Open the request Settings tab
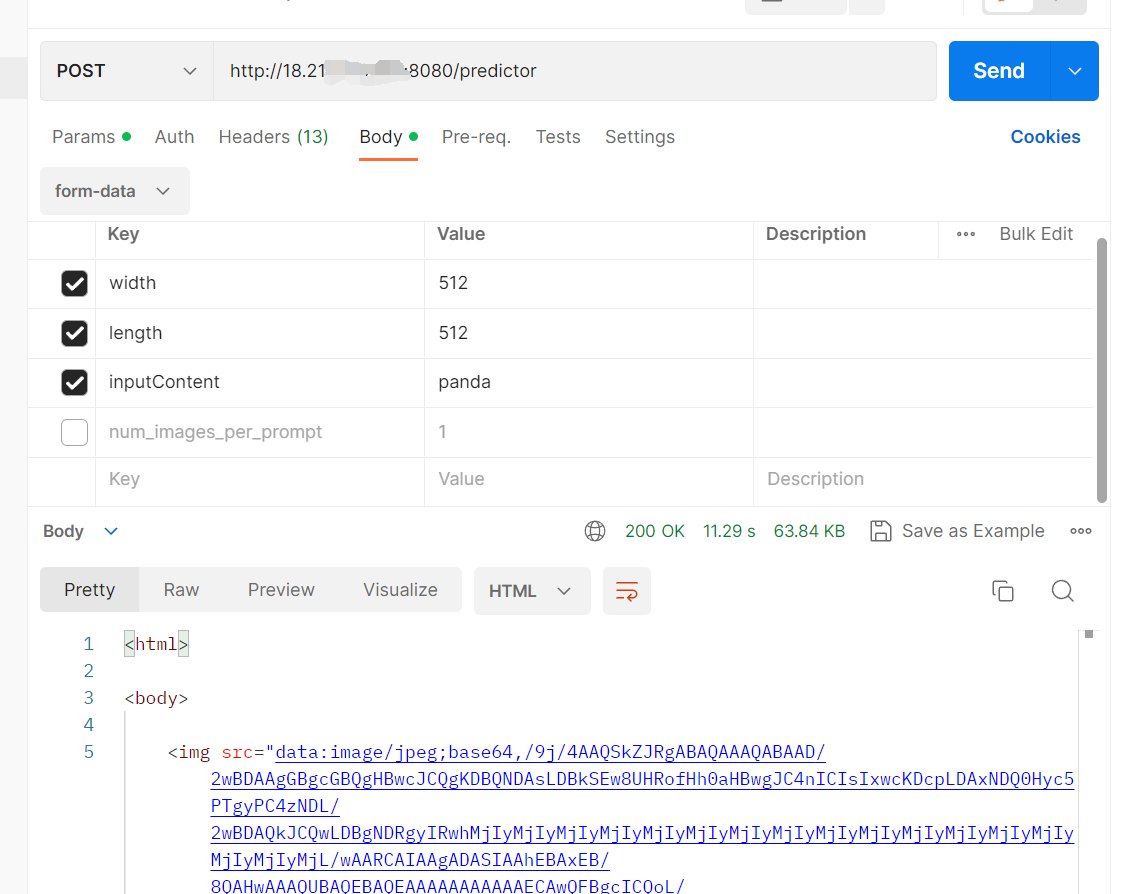The image size is (1124, 894). (639, 137)
